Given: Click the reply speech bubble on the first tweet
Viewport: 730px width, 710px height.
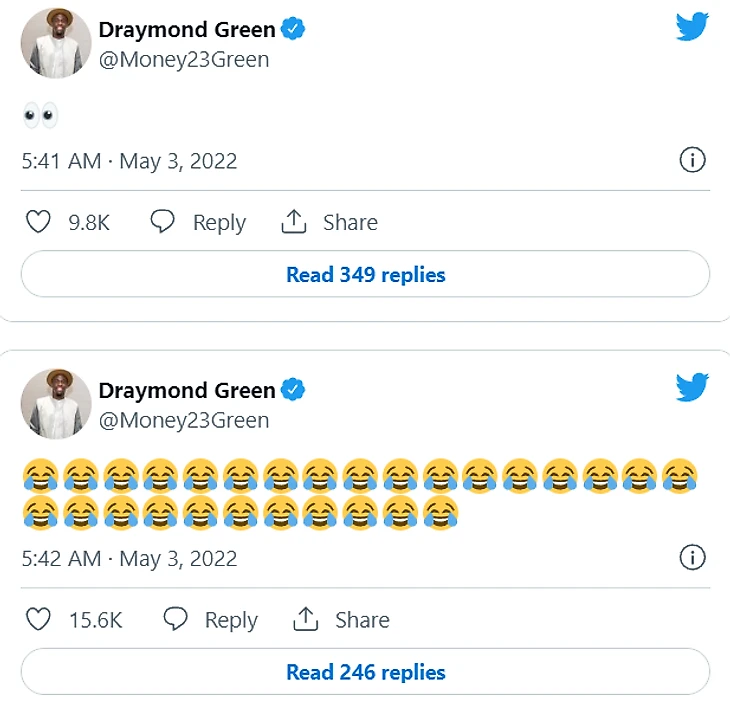Looking at the screenshot, I should [x=162, y=222].
